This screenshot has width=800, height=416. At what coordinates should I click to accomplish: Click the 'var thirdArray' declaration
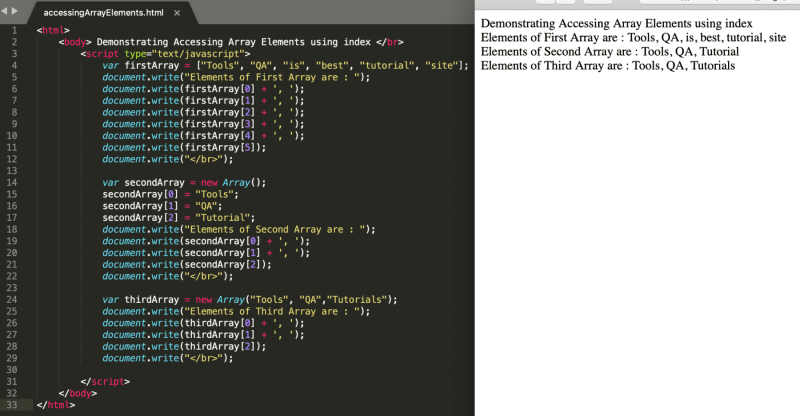click(x=141, y=300)
